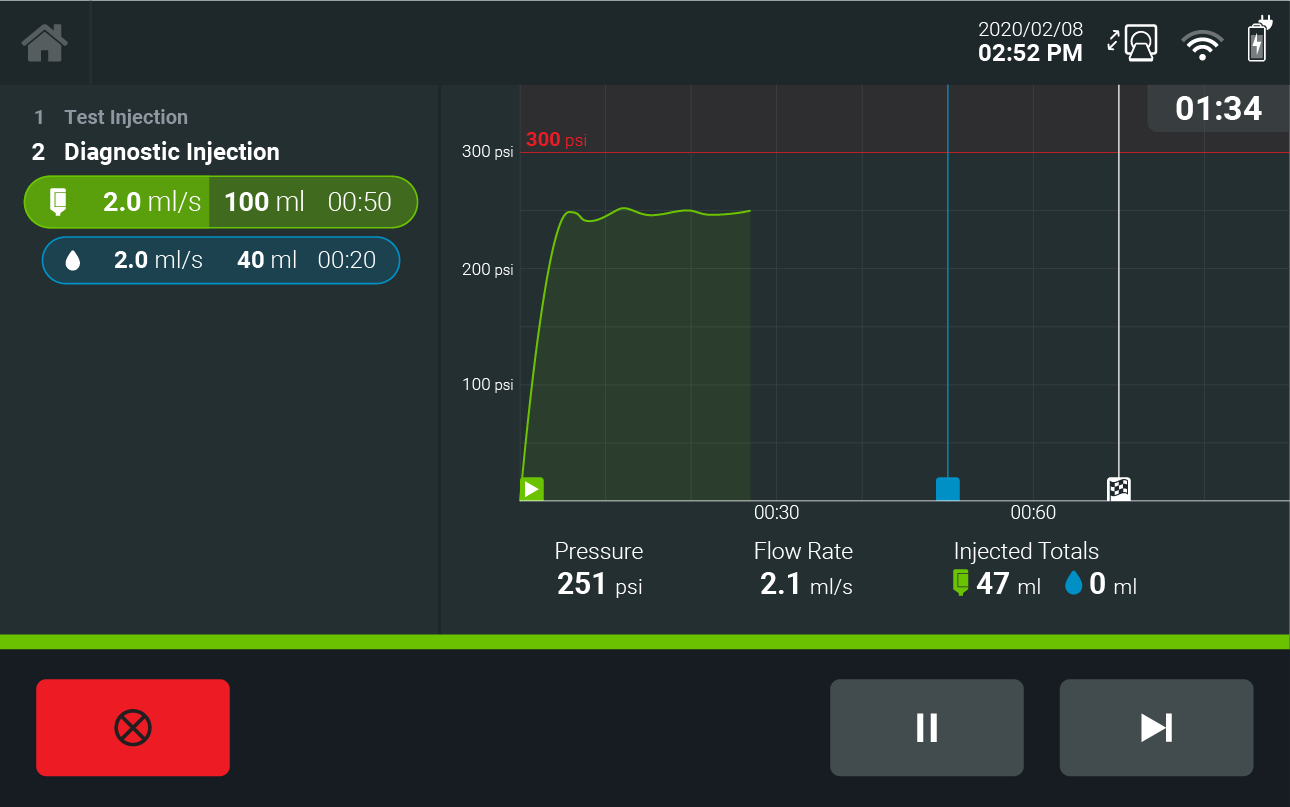
Task: Tap the contrast phase 00:50 duration
Action: tap(360, 202)
